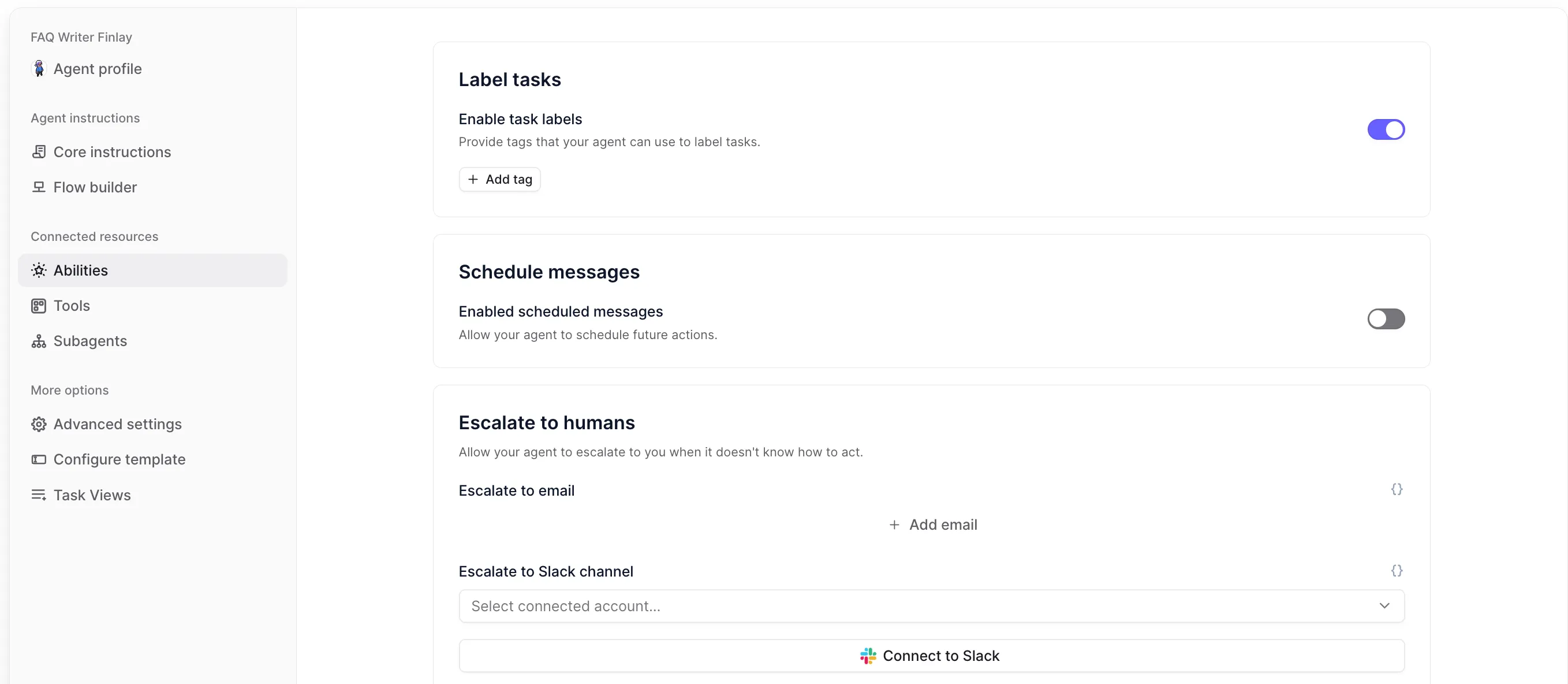Click Add email under Escalate to email
The width and height of the screenshot is (1568, 684).
(932, 525)
